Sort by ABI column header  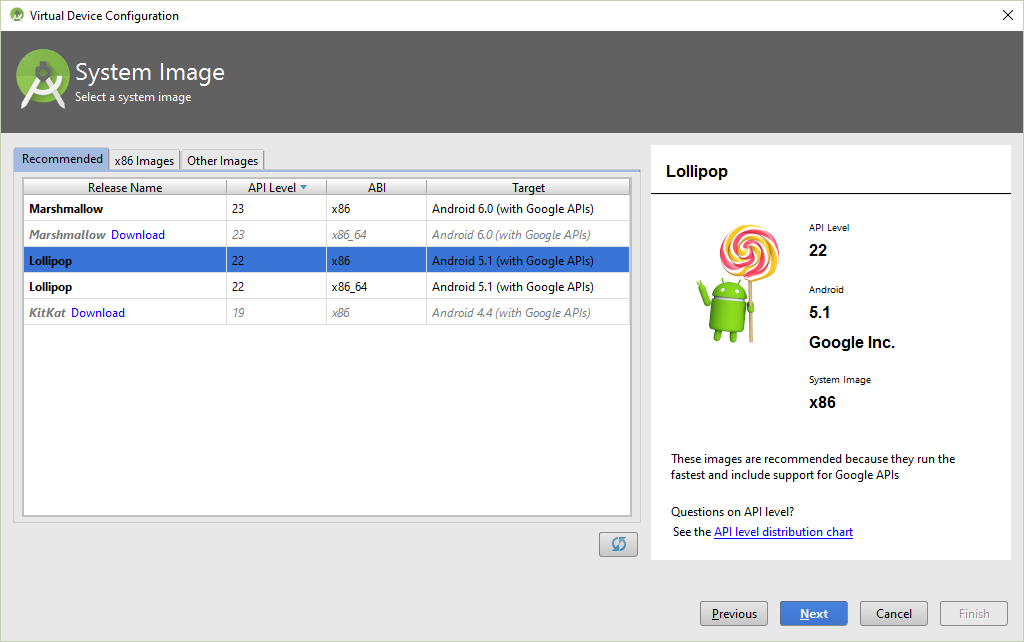(377, 187)
